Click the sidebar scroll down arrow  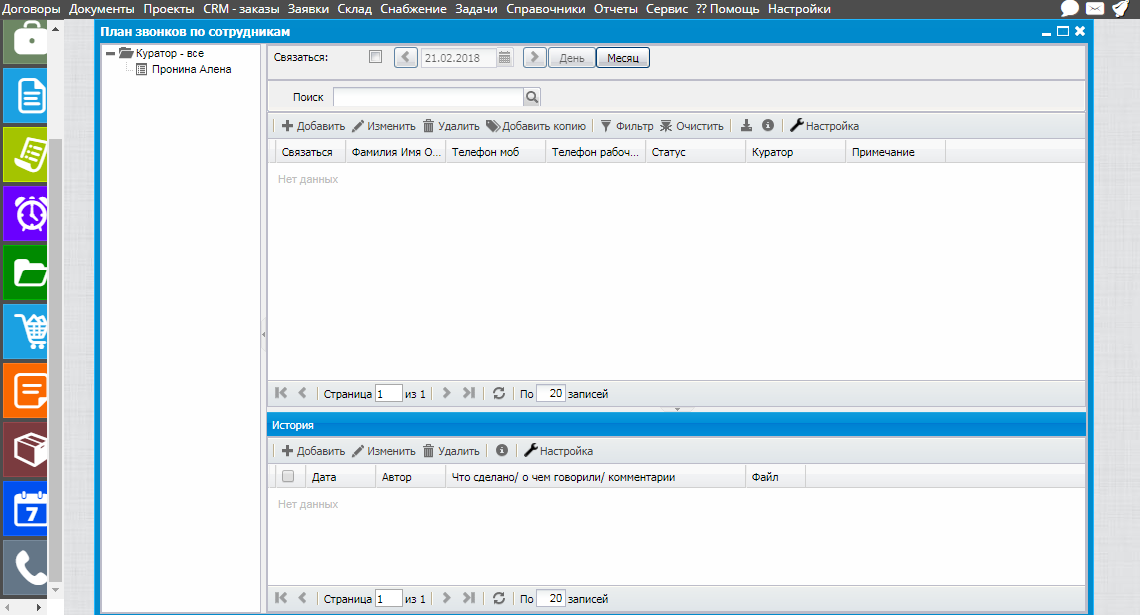[55, 590]
